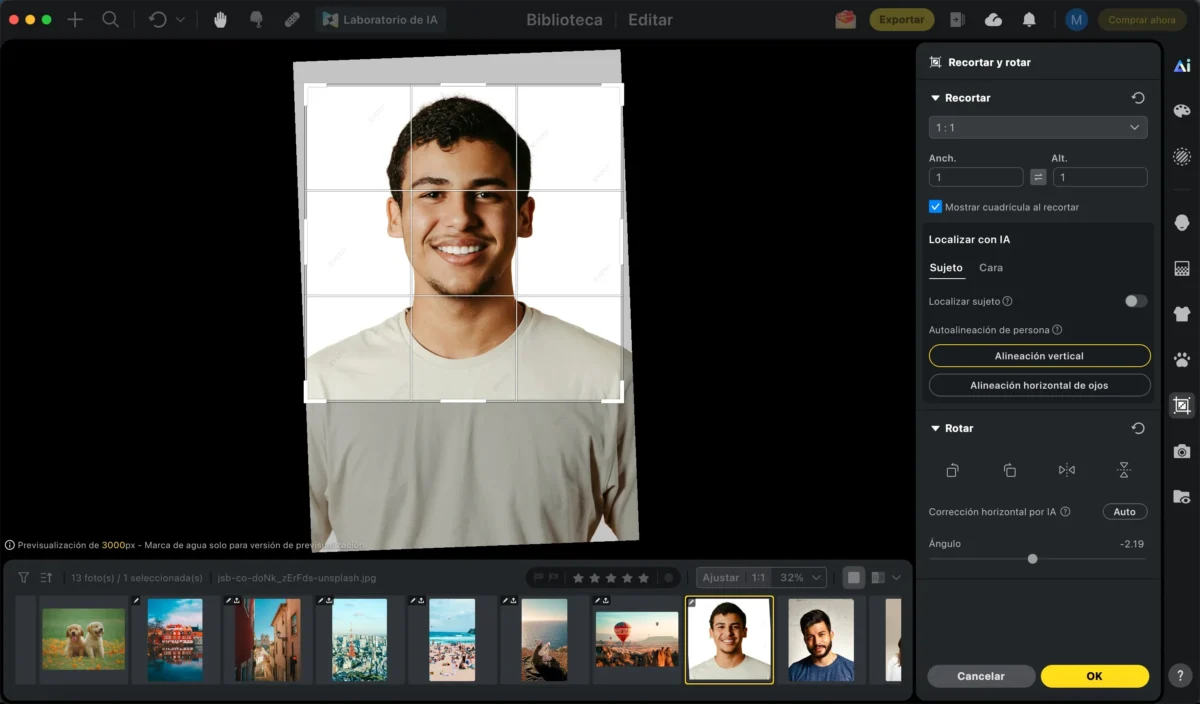1200x704 pixels.
Task: Click the swap width and height icon
Action: click(1038, 177)
